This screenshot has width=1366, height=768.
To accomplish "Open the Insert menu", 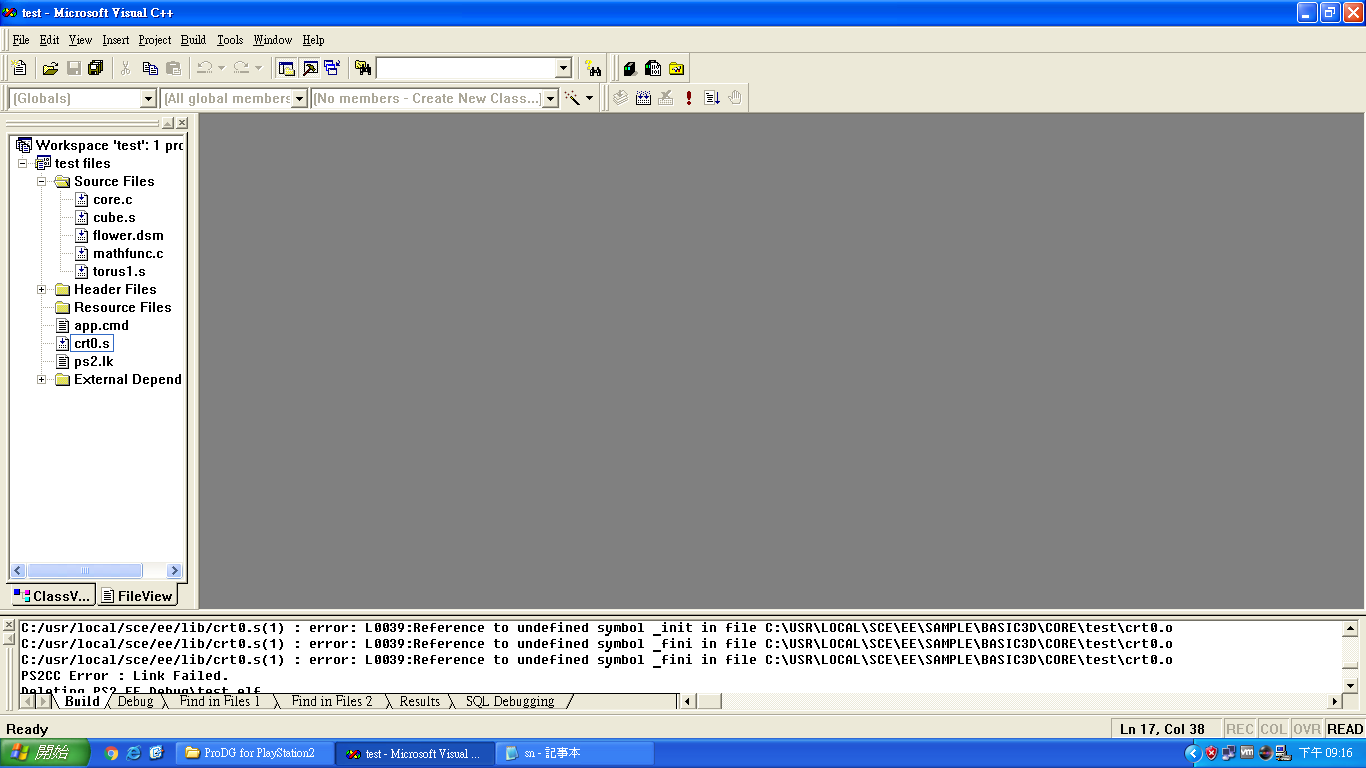I will tap(116, 40).
